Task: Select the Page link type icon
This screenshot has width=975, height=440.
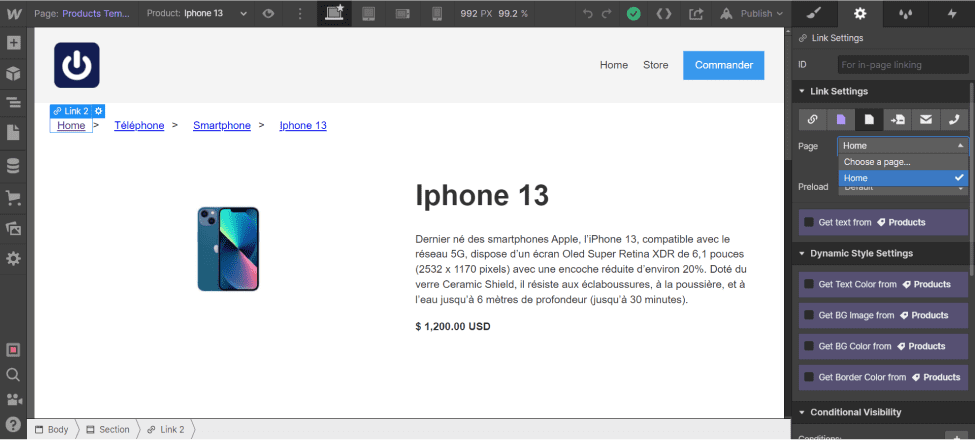Action: click(869, 120)
